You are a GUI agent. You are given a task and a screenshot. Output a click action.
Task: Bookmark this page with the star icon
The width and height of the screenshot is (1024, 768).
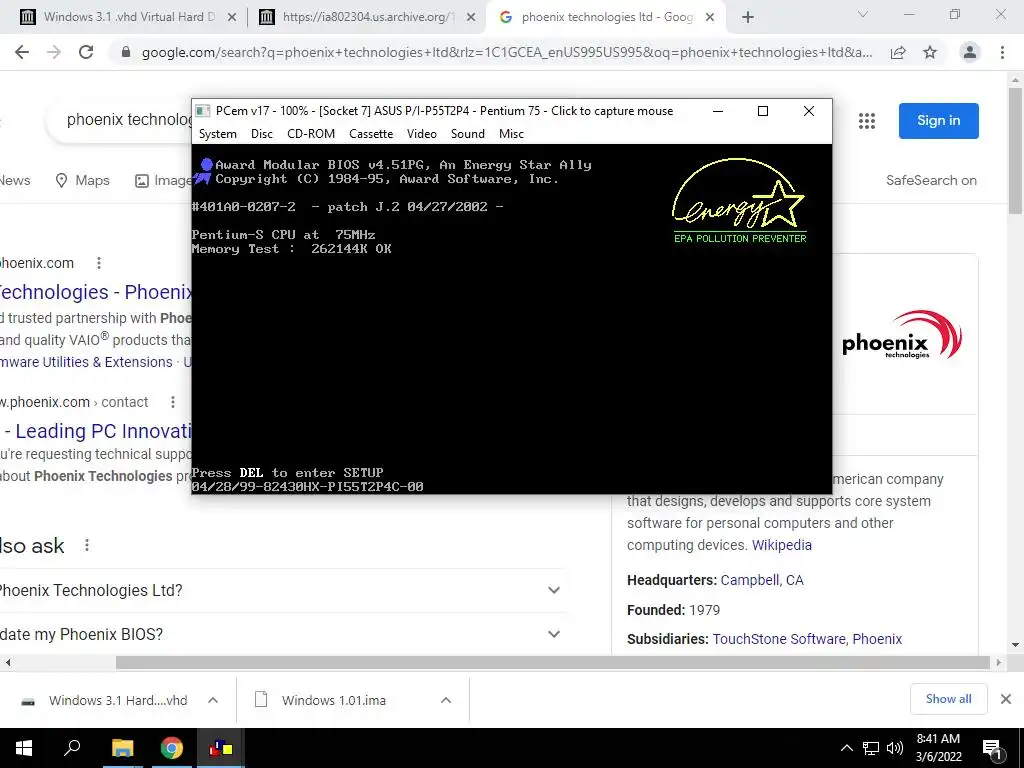[930, 53]
